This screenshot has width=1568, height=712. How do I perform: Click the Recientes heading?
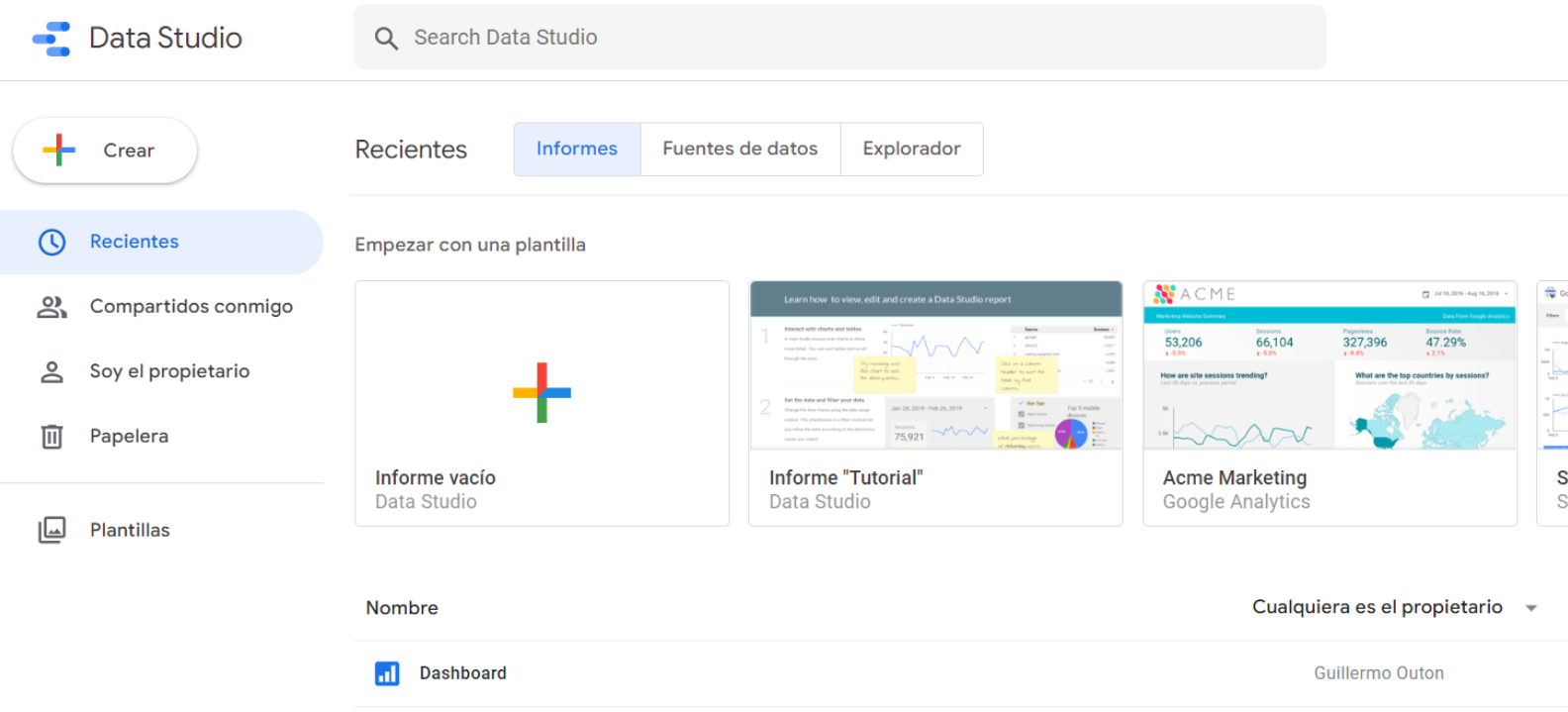[411, 150]
